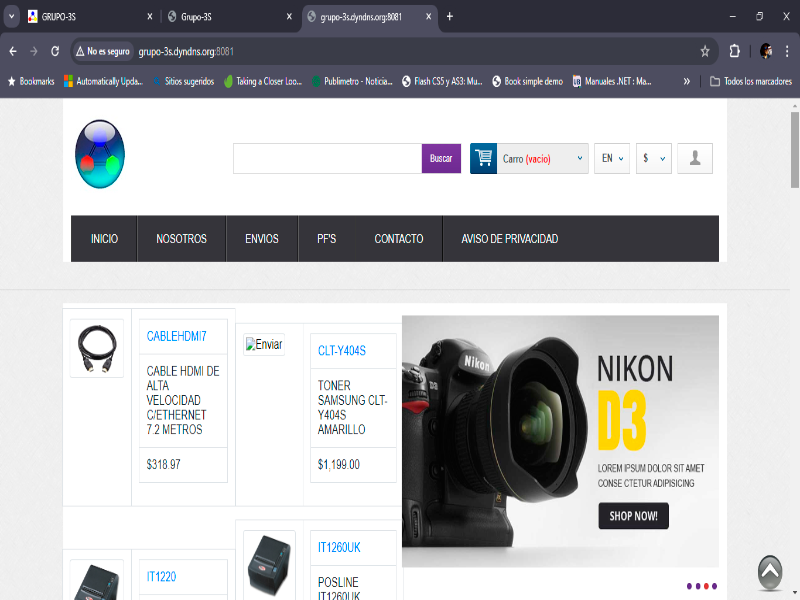Click the IT1260UK printer thumbnail
800x600 pixels.
[x=269, y=565]
